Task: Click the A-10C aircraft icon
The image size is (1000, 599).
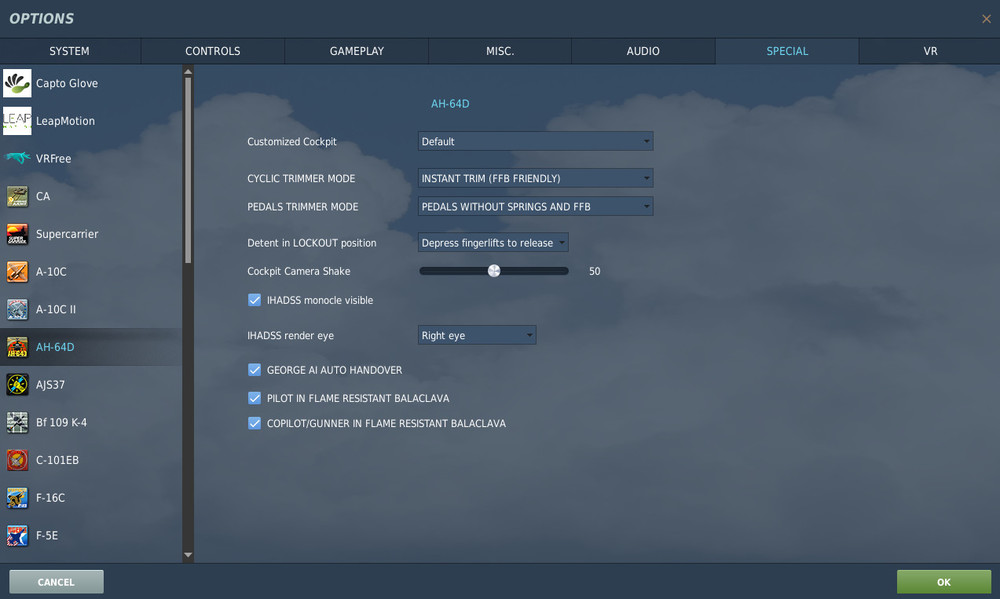Action: pyautogui.click(x=17, y=271)
